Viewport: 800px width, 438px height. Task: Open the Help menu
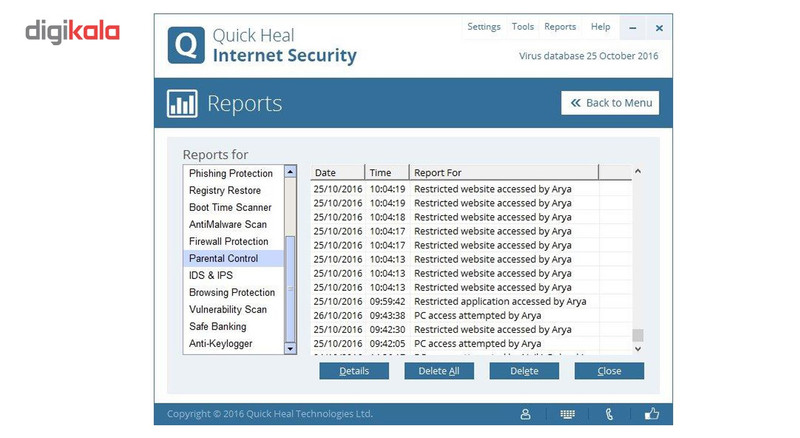click(x=601, y=27)
